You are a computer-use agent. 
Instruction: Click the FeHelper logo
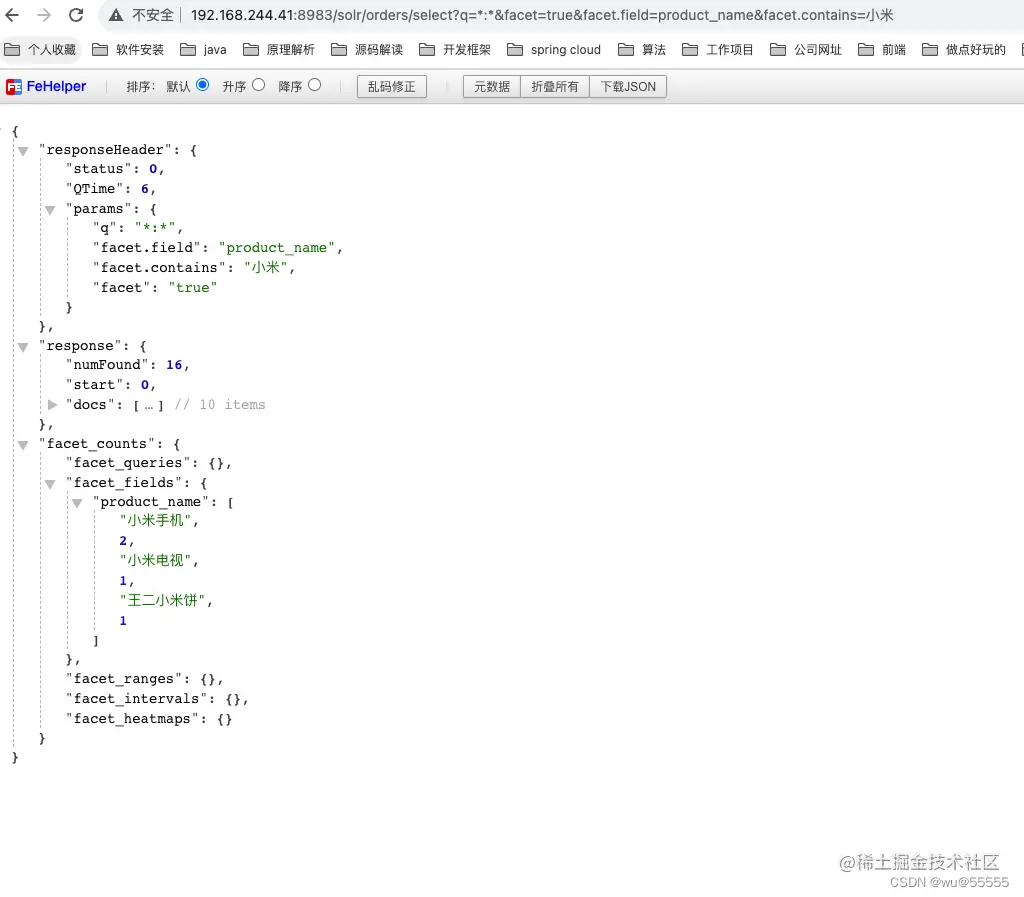46,86
